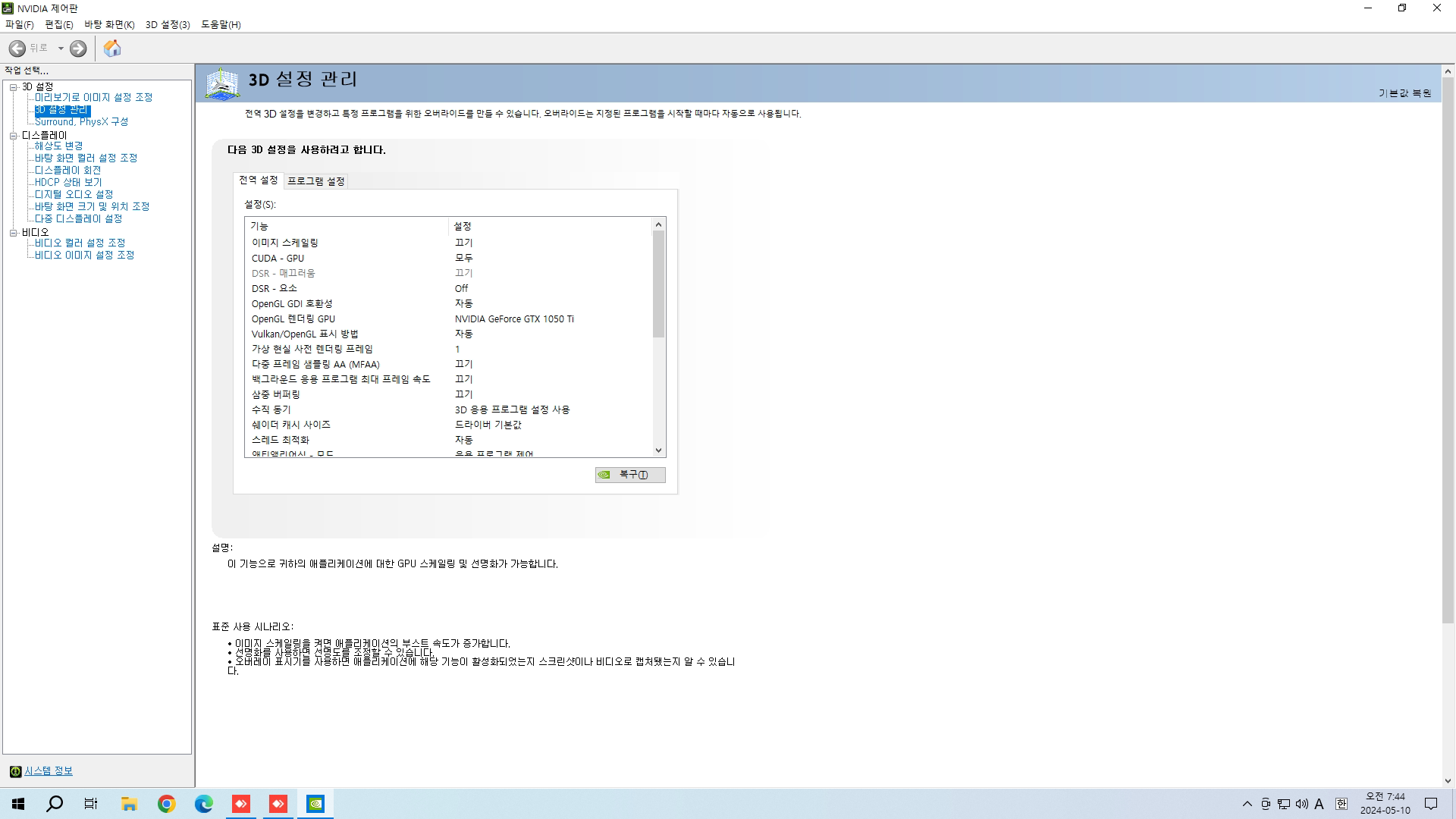The image size is (1456, 819).
Task: Select 비디오 이미지 설정 조정
Action: (x=84, y=256)
